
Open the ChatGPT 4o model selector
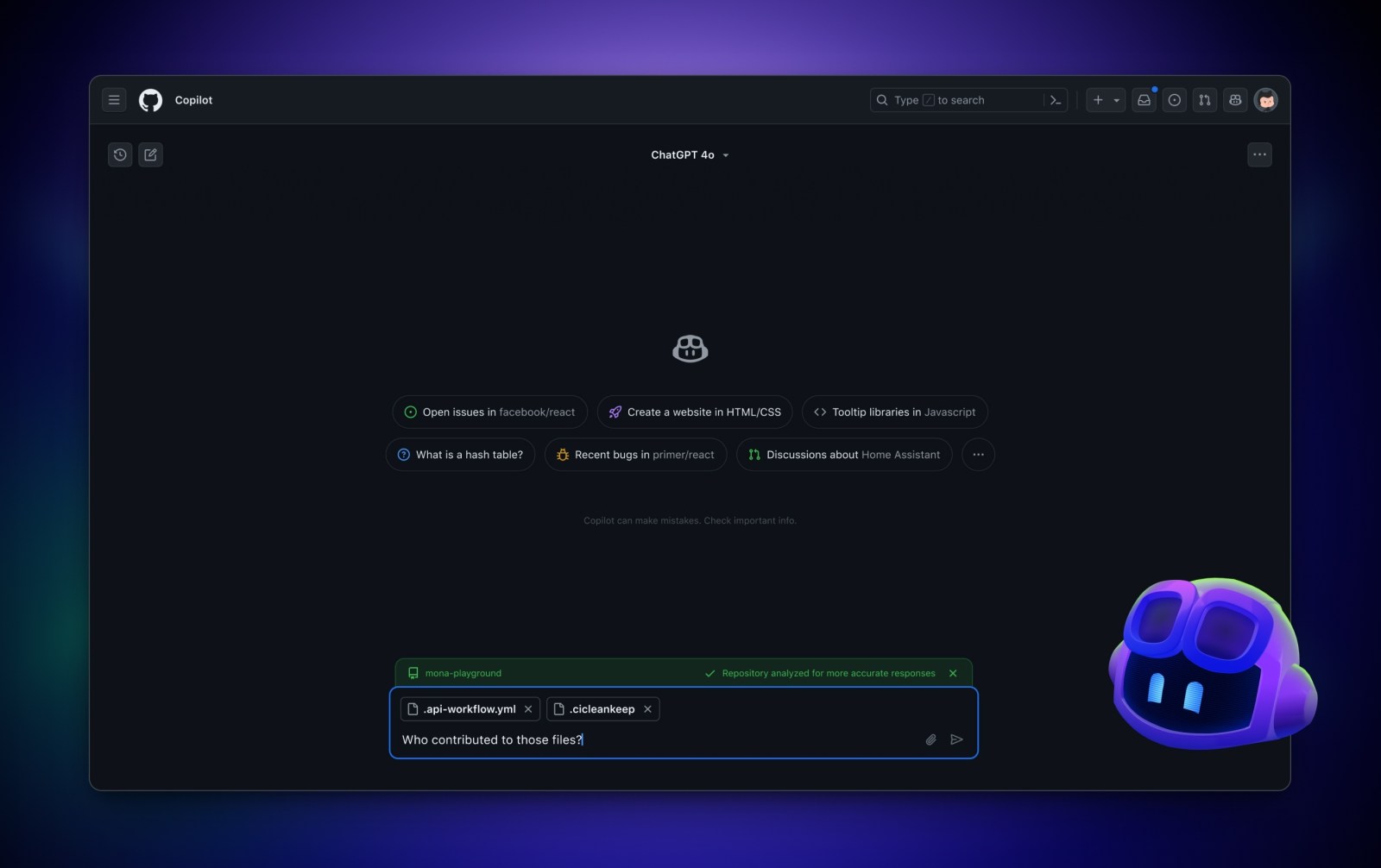click(689, 154)
